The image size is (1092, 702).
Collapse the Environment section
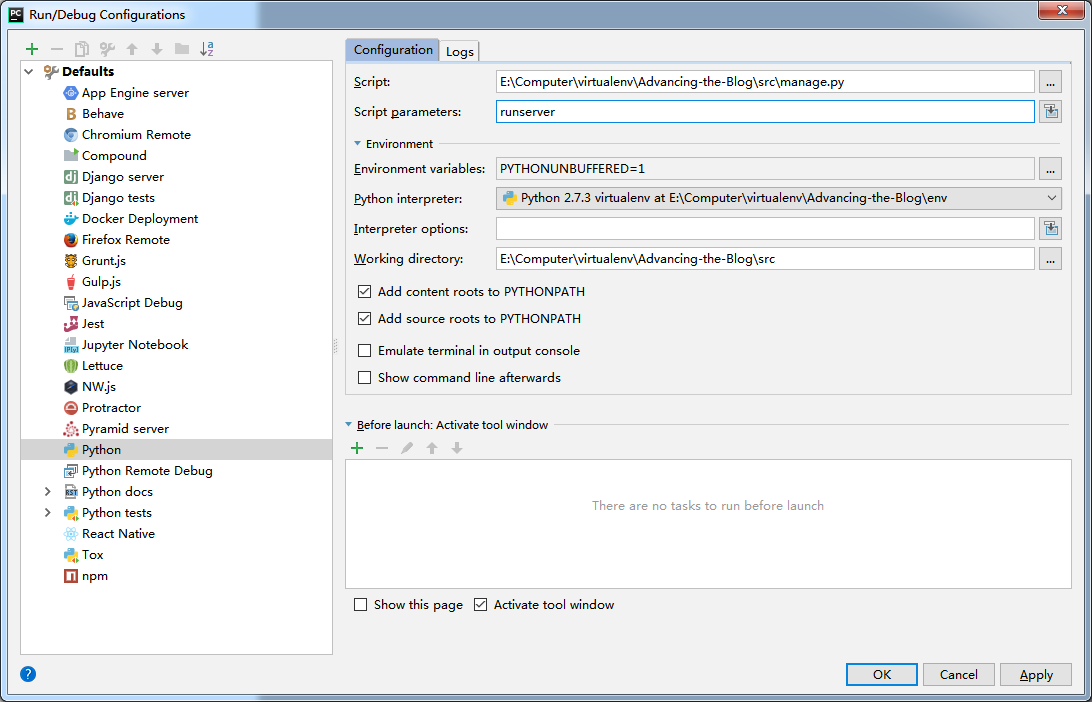point(357,143)
